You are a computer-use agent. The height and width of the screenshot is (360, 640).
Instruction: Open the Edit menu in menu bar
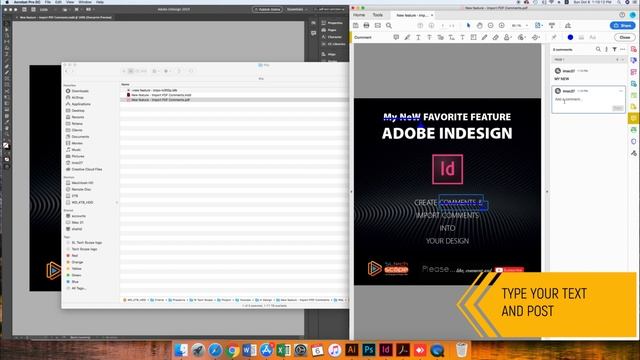(58, 2)
